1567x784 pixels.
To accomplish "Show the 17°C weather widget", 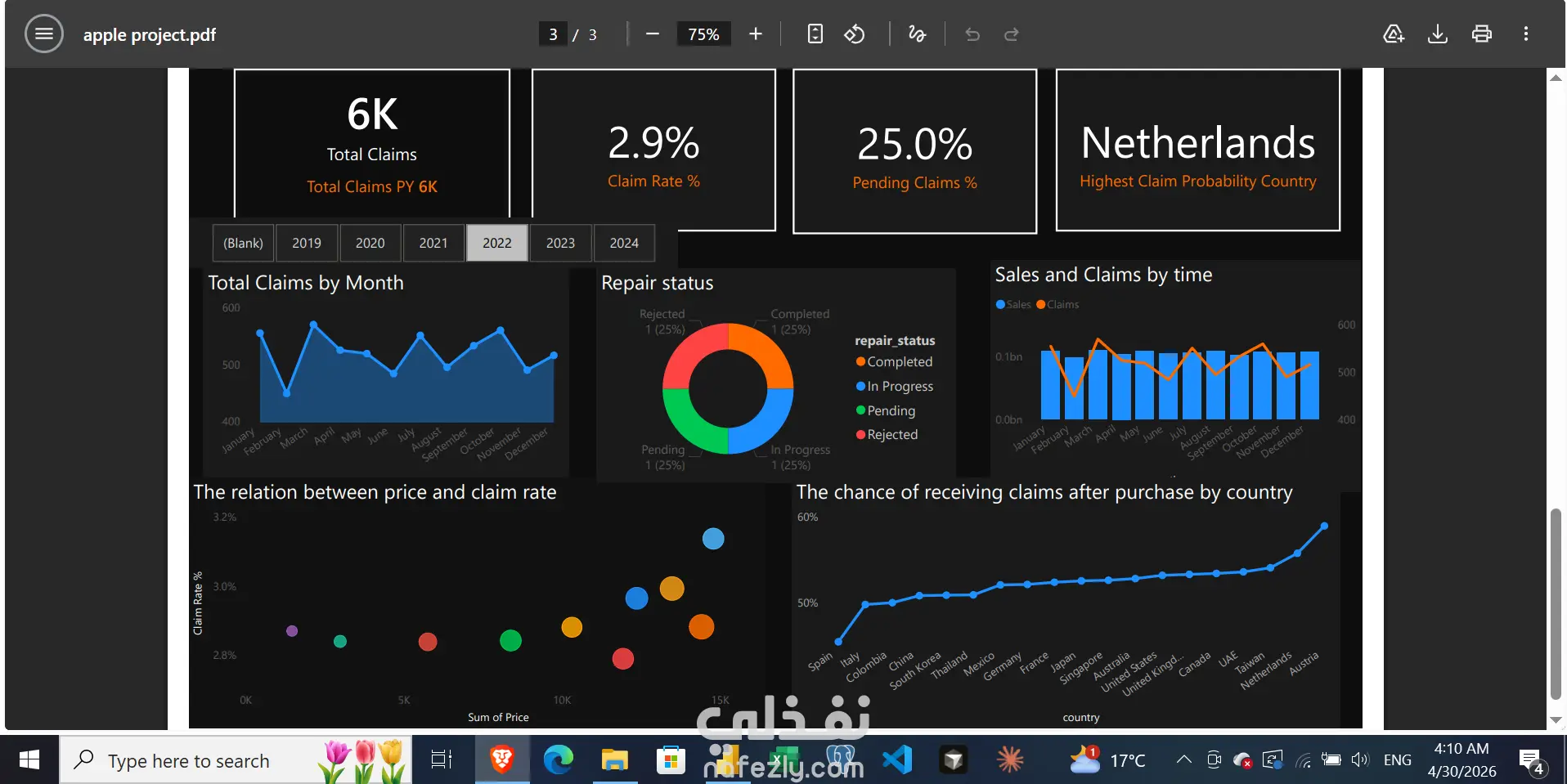I will [x=1108, y=760].
